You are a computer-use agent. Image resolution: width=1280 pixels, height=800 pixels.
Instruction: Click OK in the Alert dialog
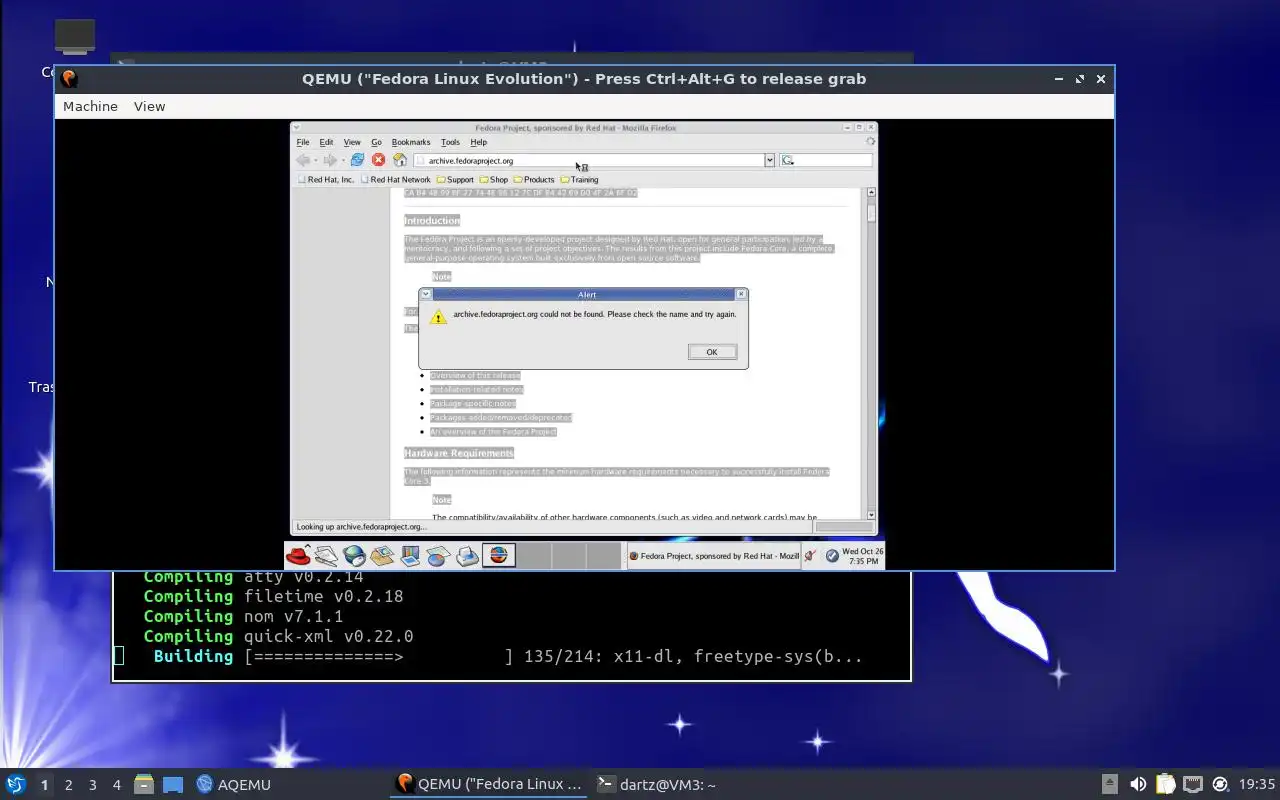coord(712,352)
